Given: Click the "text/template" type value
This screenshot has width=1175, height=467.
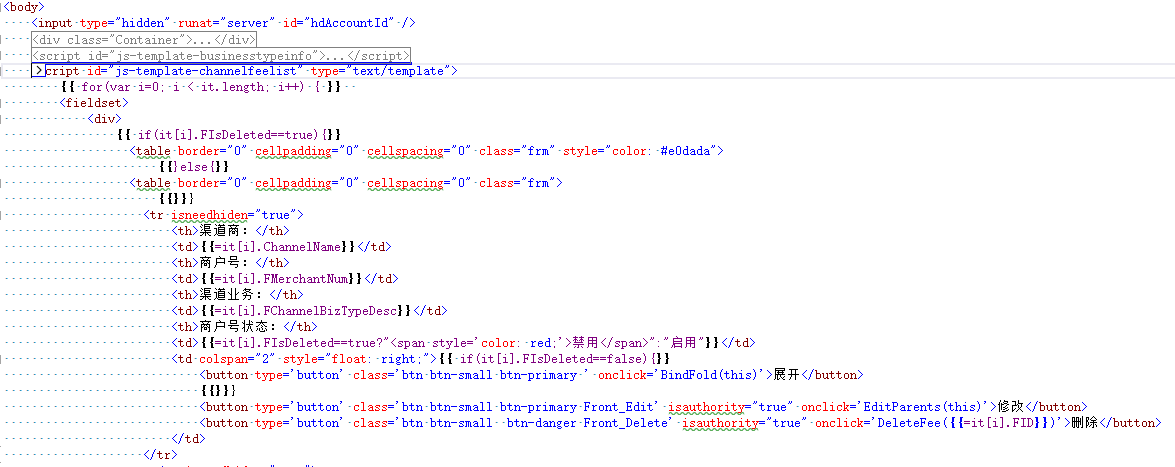Looking at the screenshot, I should (x=399, y=71).
